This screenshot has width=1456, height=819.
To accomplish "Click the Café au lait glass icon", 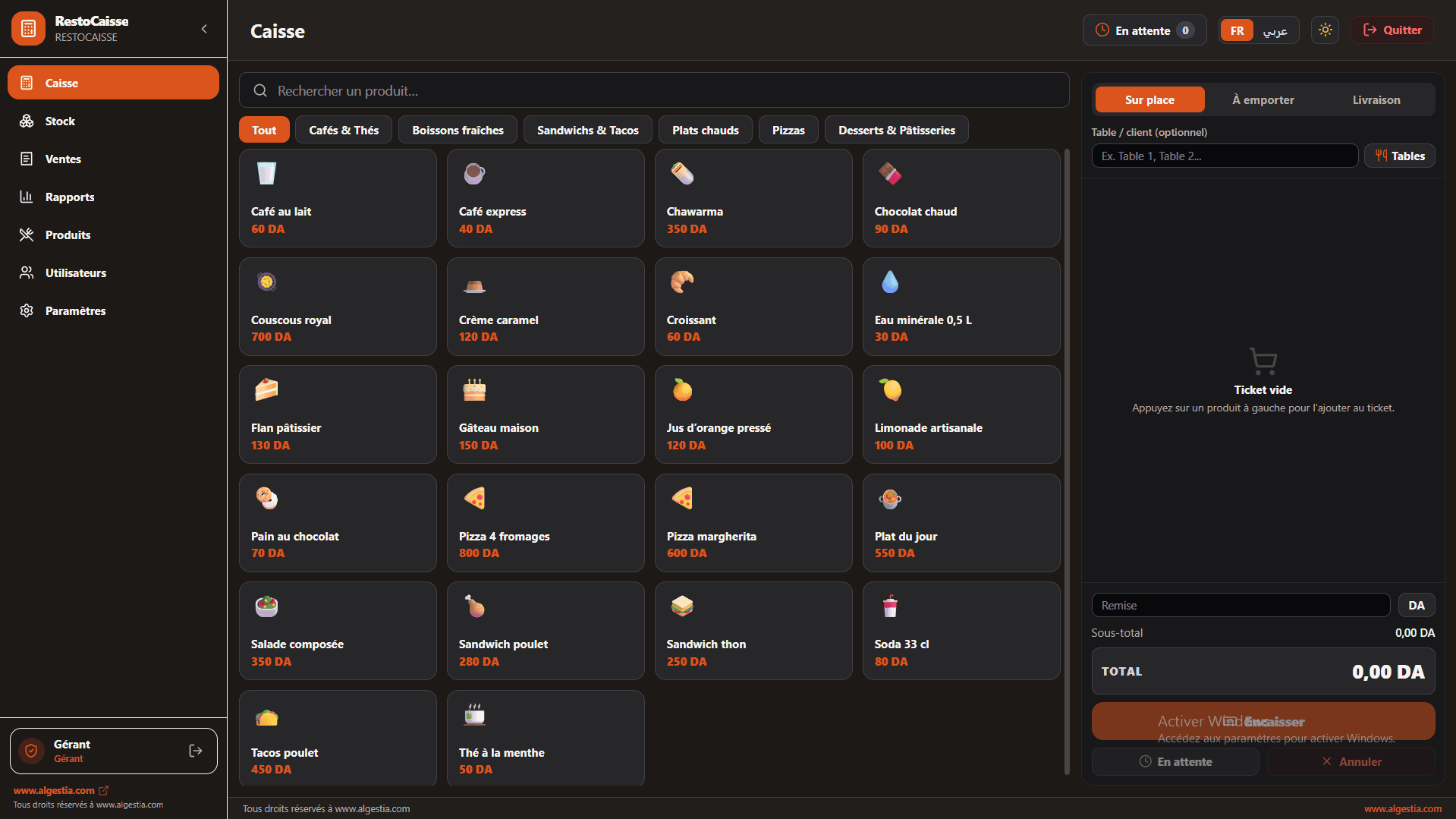I will [266, 174].
